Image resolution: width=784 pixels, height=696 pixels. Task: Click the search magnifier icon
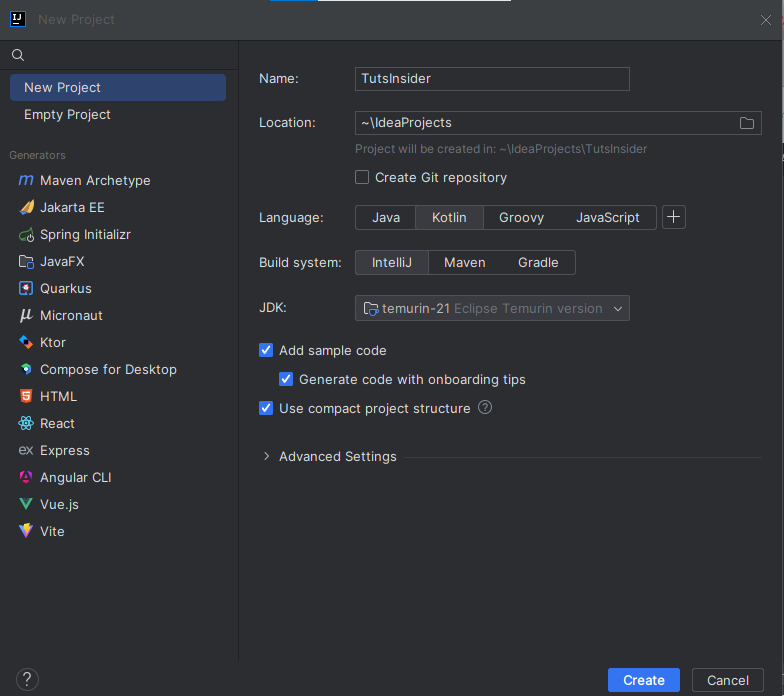[18, 55]
